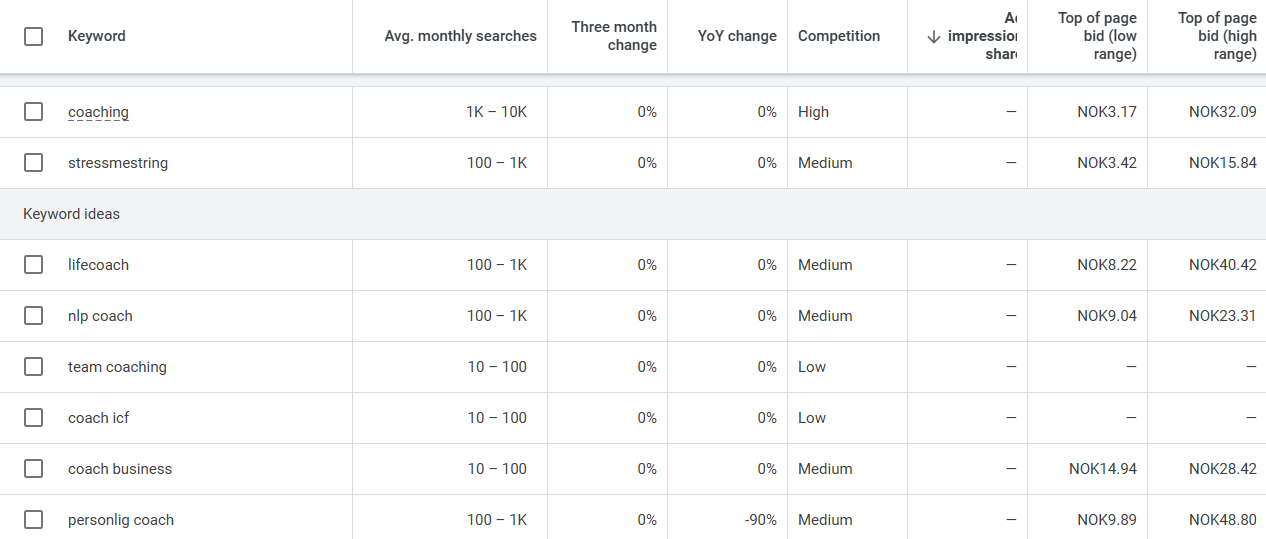Select the 'stressmestring' row checkbox
This screenshot has width=1266, height=539.
pyautogui.click(x=34, y=162)
